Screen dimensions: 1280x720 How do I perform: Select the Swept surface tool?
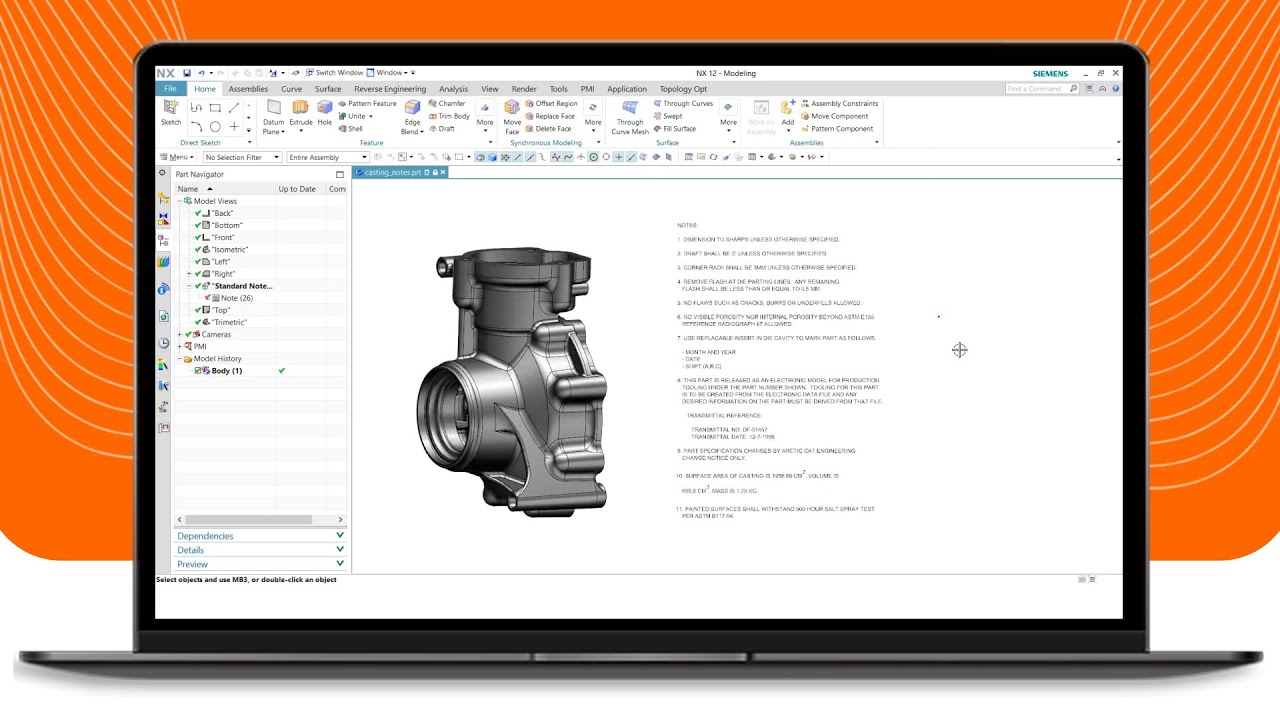pos(667,116)
